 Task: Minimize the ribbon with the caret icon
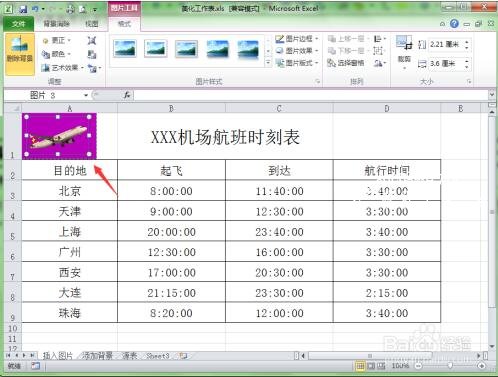click(x=442, y=24)
